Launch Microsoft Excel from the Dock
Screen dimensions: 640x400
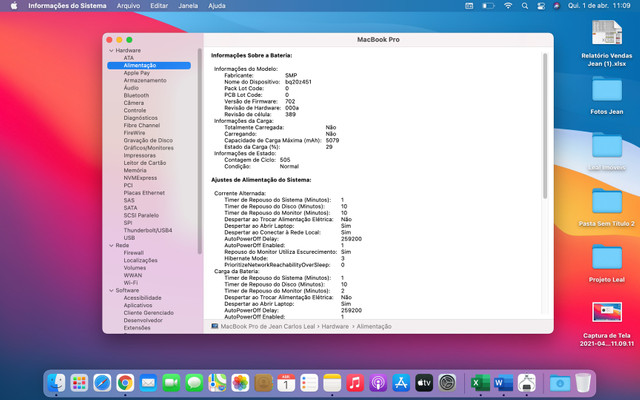click(x=480, y=383)
